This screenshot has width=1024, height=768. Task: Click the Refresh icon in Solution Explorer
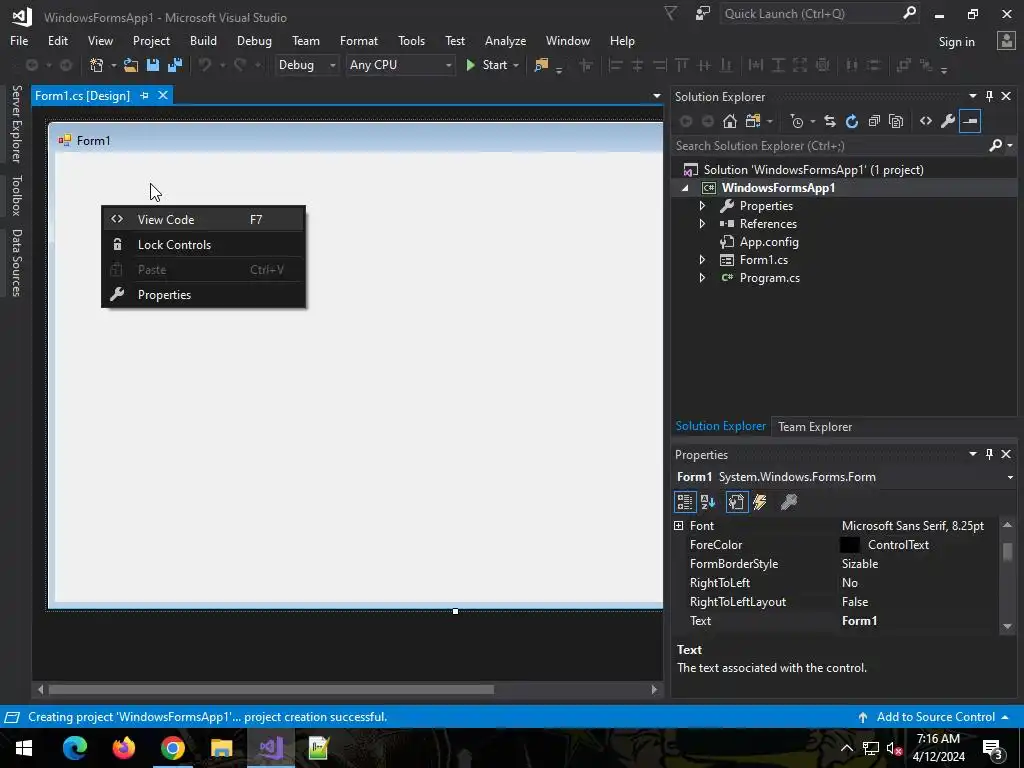pos(852,121)
